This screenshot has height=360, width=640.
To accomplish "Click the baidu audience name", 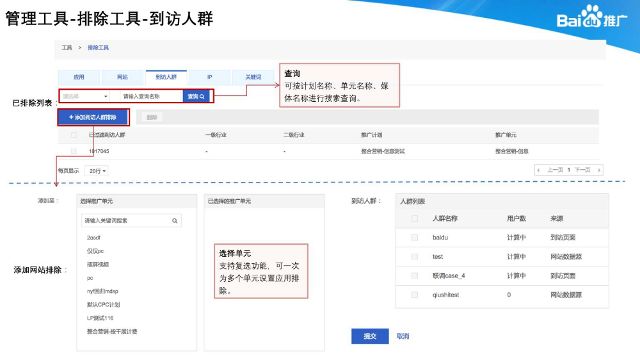I will pyautogui.click(x=440, y=238).
